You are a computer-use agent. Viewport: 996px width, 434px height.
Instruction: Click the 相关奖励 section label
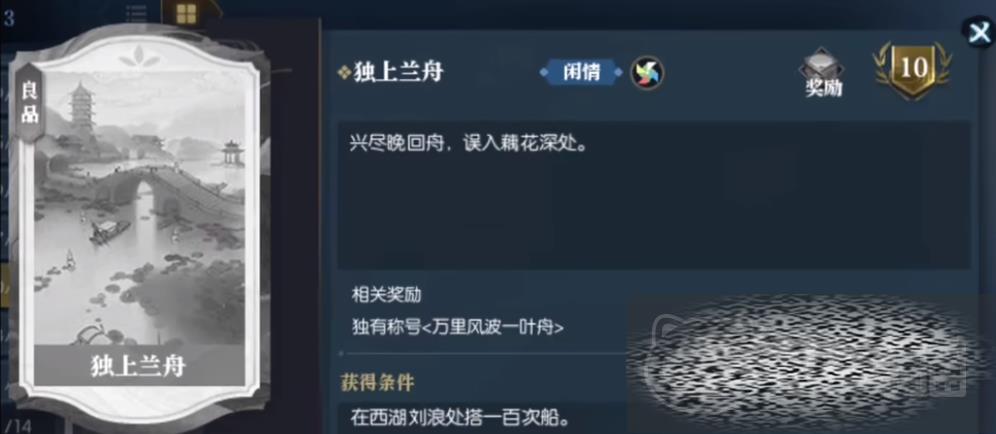click(x=386, y=295)
